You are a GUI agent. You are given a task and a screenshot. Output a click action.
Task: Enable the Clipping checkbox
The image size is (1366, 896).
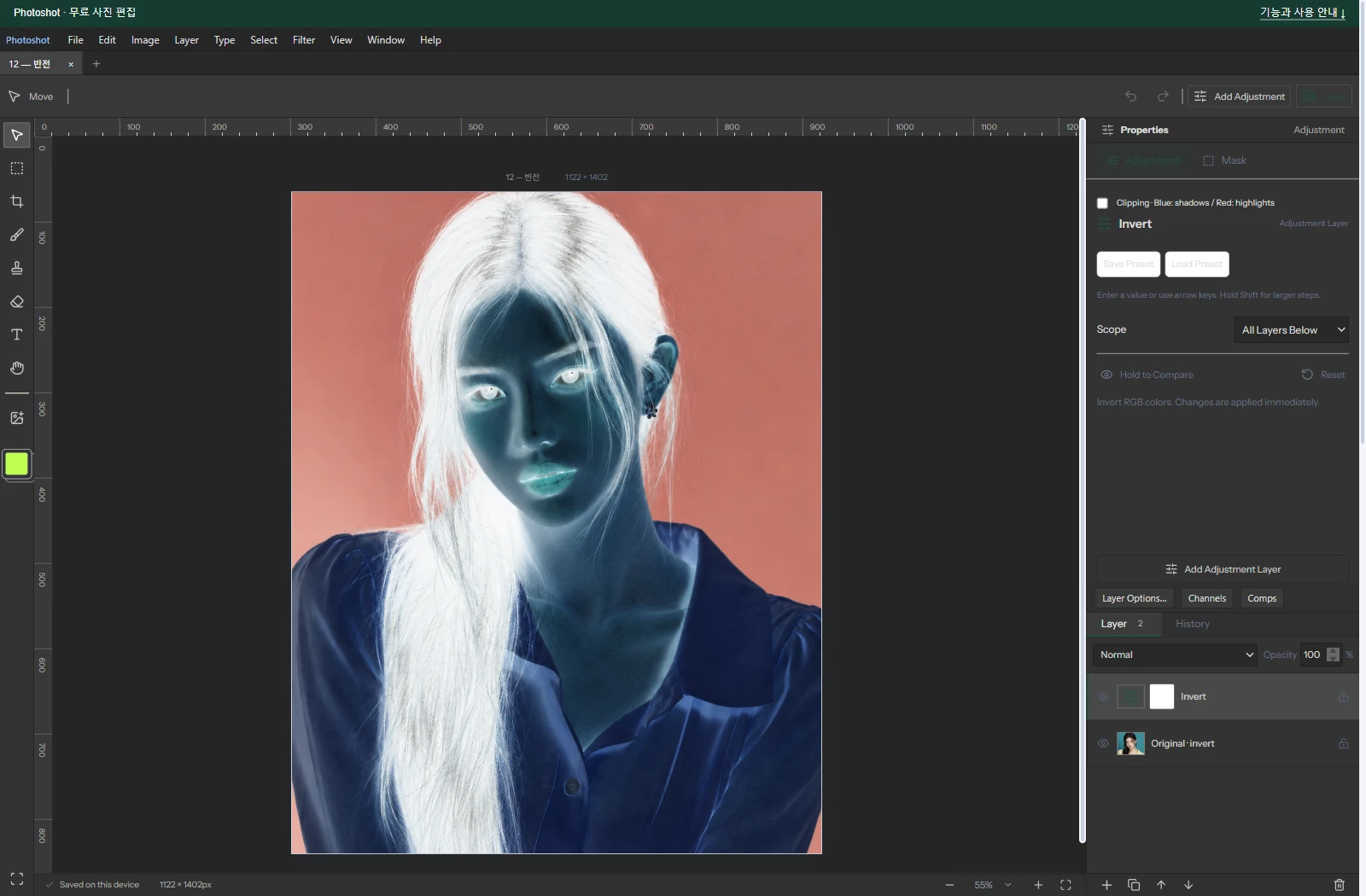1102,203
